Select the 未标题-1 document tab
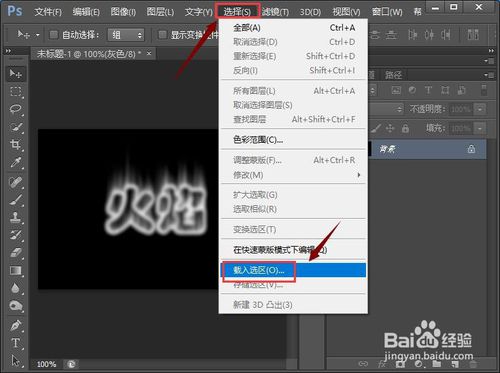This screenshot has height=373, width=500. (x=89, y=54)
